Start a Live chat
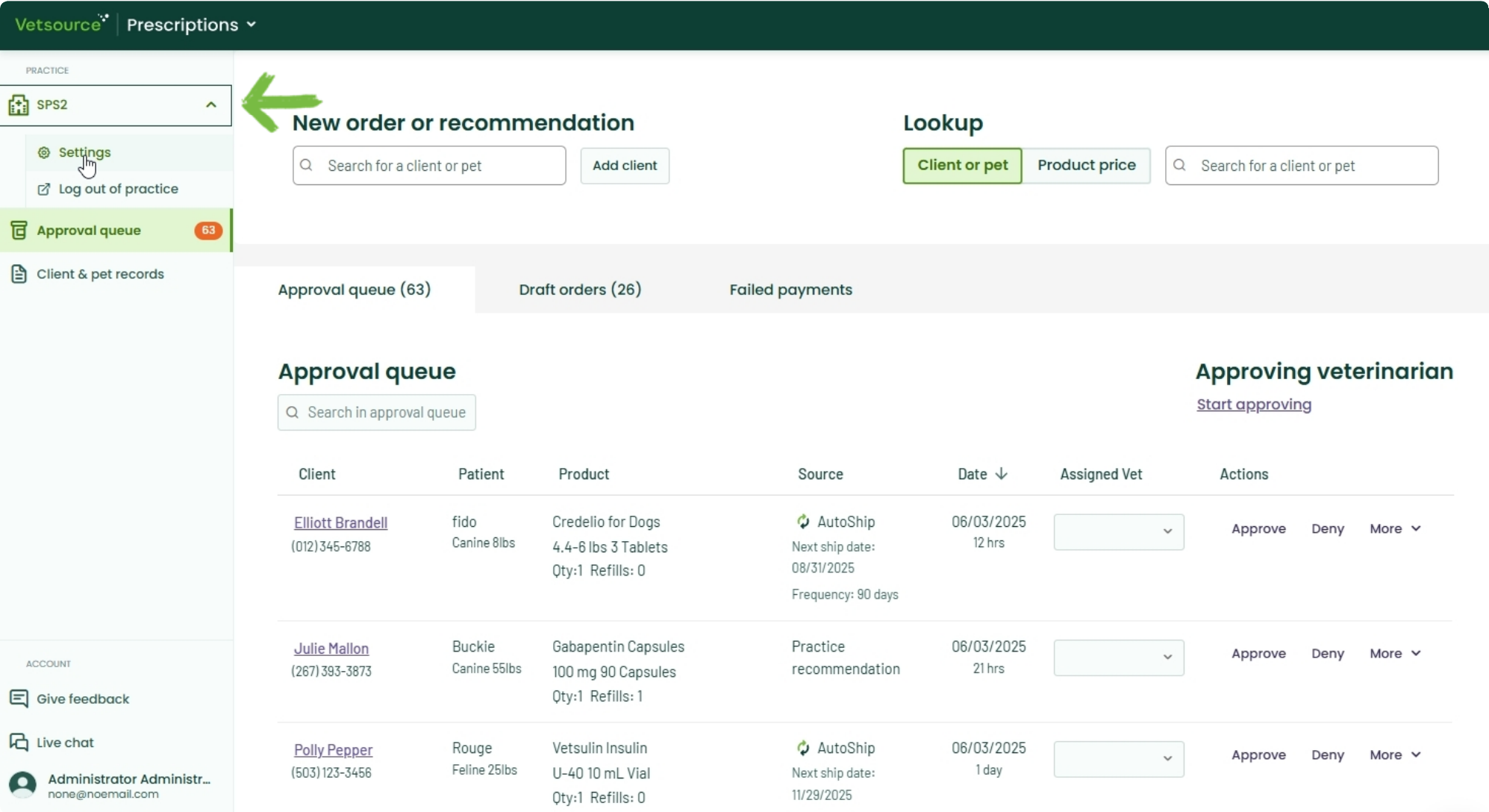 65,743
